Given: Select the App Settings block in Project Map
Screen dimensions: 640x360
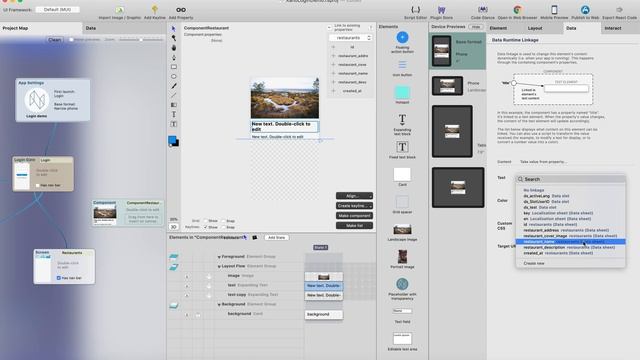Looking at the screenshot, I should pyautogui.click(x=53, y=100).
